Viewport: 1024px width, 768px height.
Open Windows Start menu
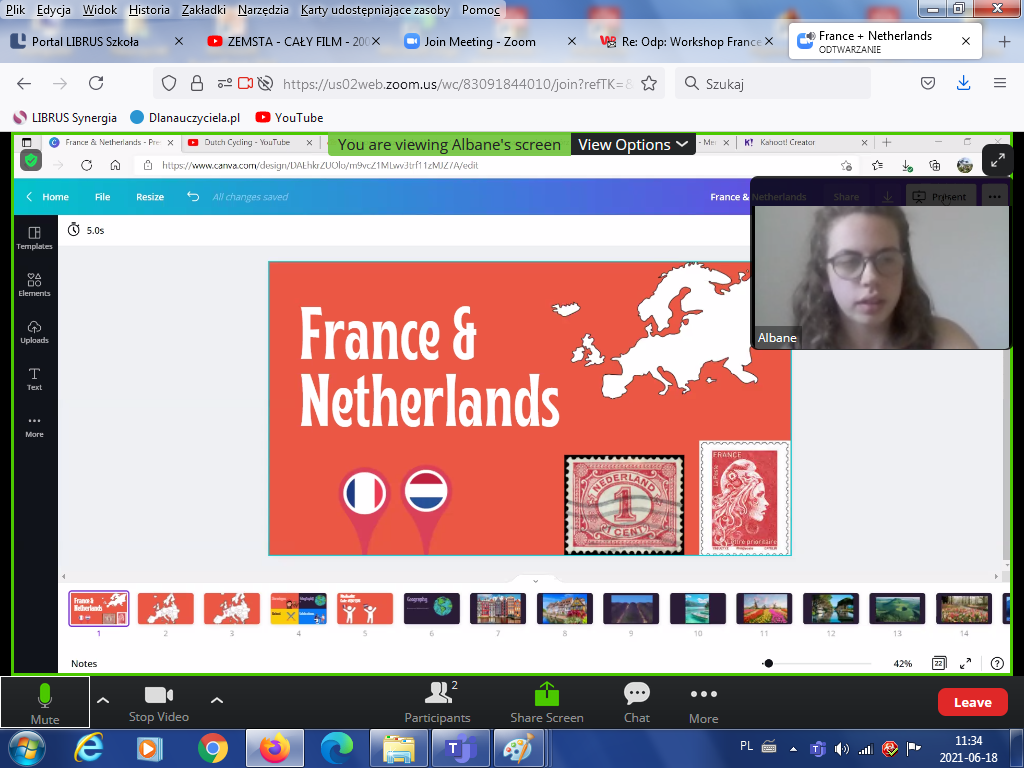pyautogui.click(x=27, y=748)
